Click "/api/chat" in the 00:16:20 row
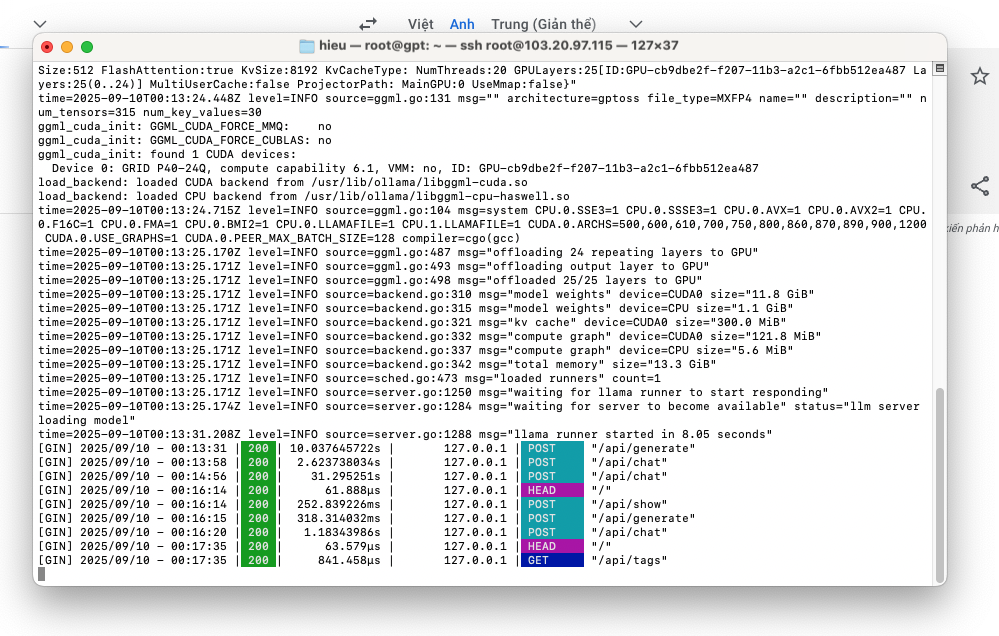 629,532
